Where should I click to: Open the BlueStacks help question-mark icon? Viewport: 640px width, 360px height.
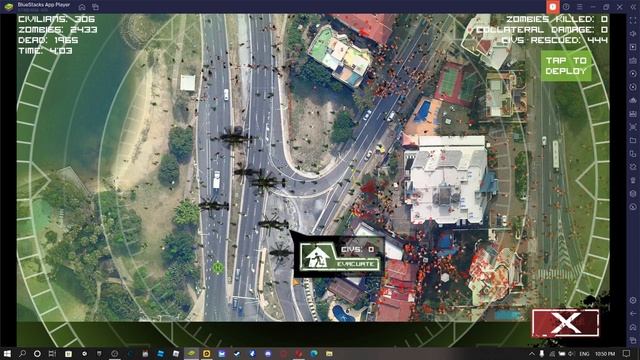(x=566, y=7)
